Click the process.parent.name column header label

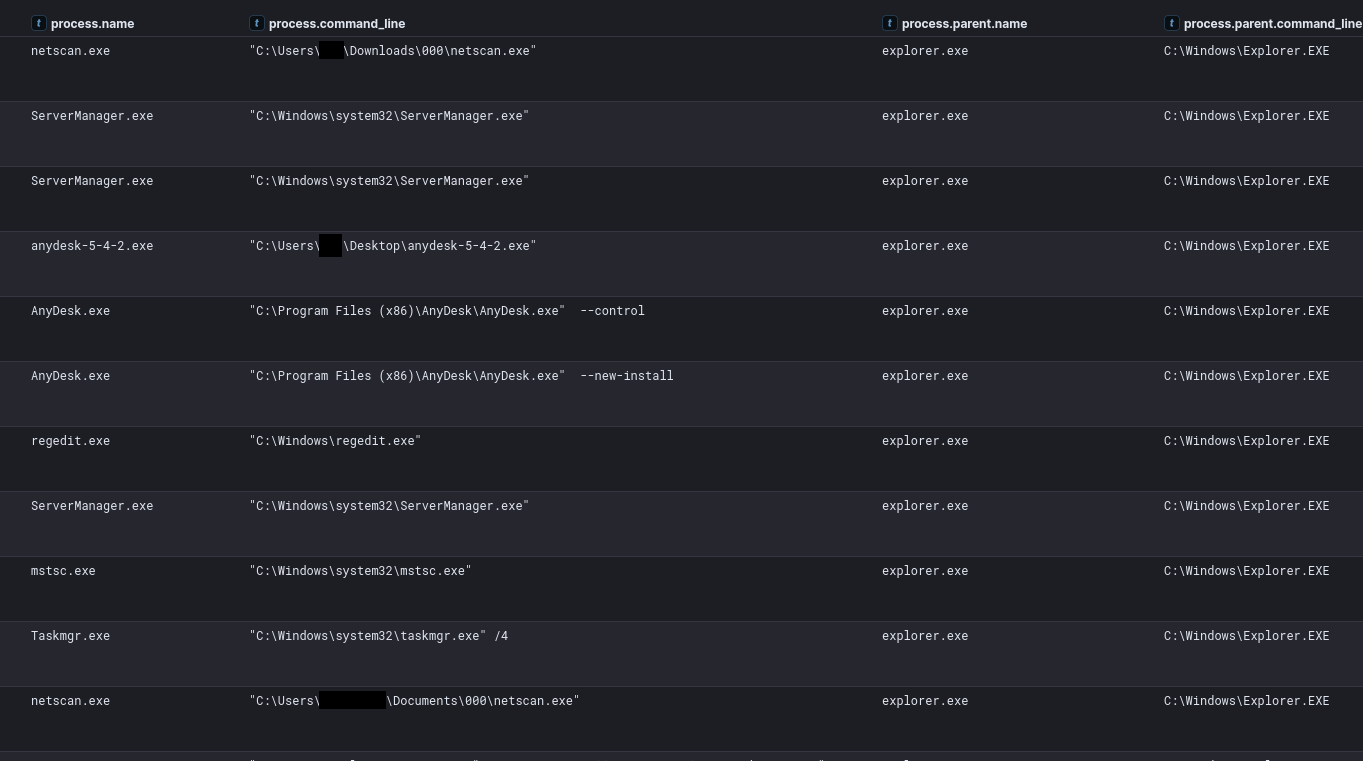click(x=964, y=24)
